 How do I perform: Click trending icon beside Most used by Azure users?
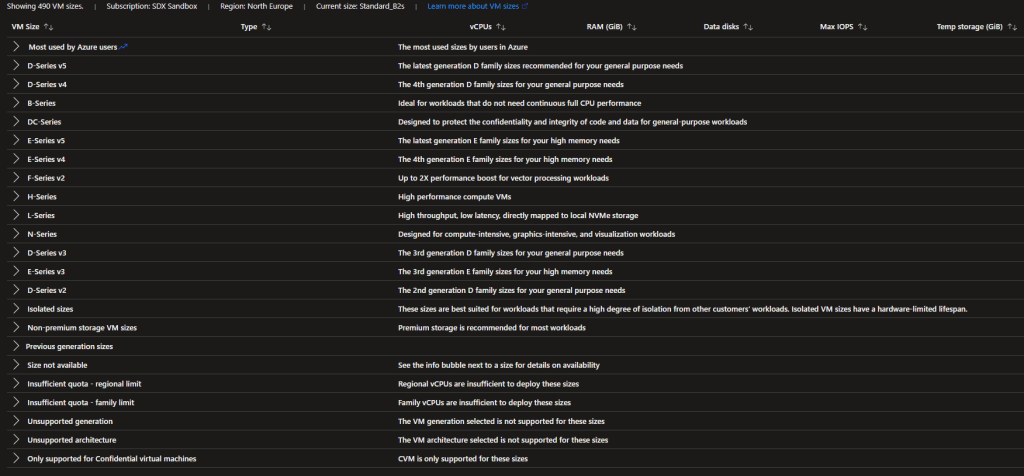124,46
